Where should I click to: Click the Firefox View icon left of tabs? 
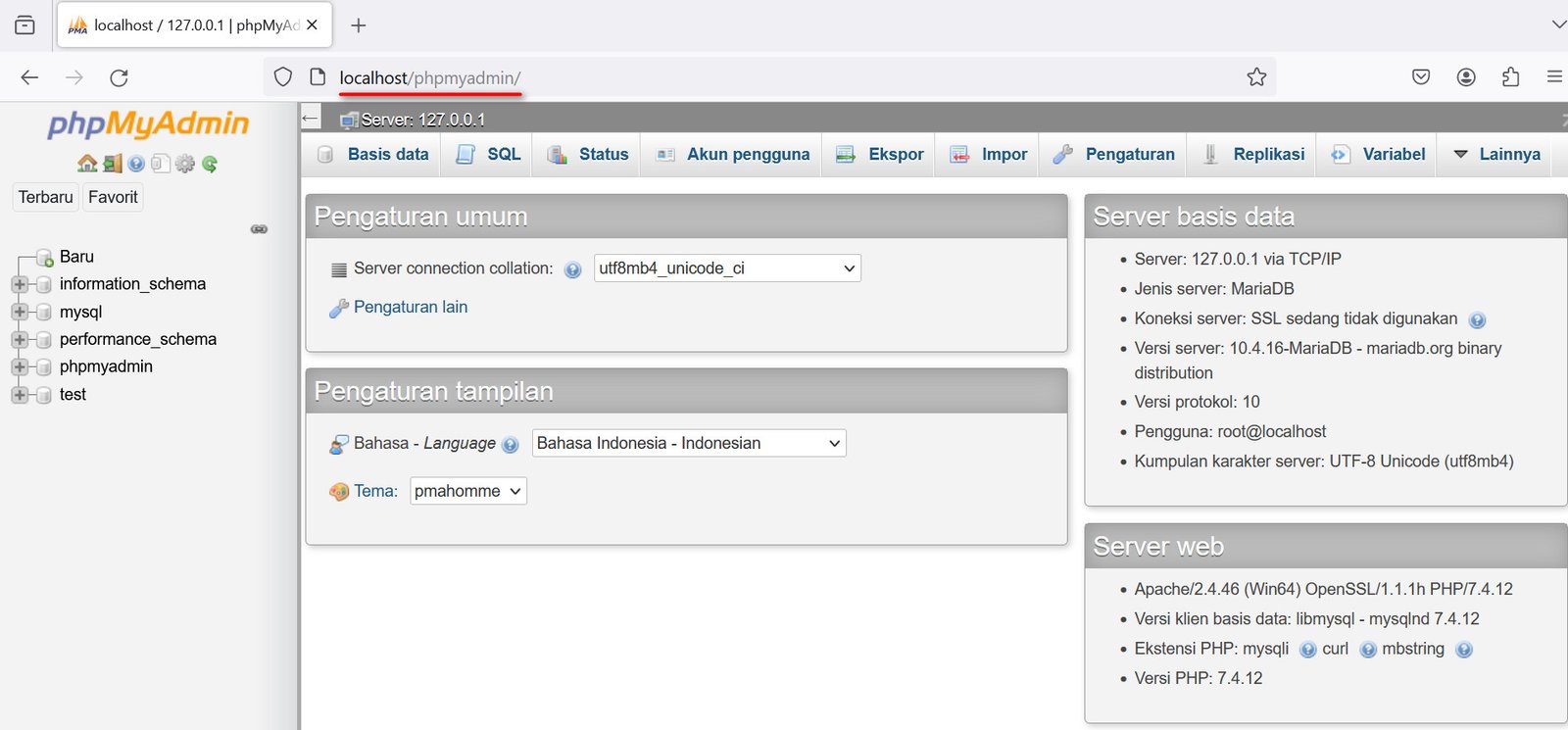25,25
